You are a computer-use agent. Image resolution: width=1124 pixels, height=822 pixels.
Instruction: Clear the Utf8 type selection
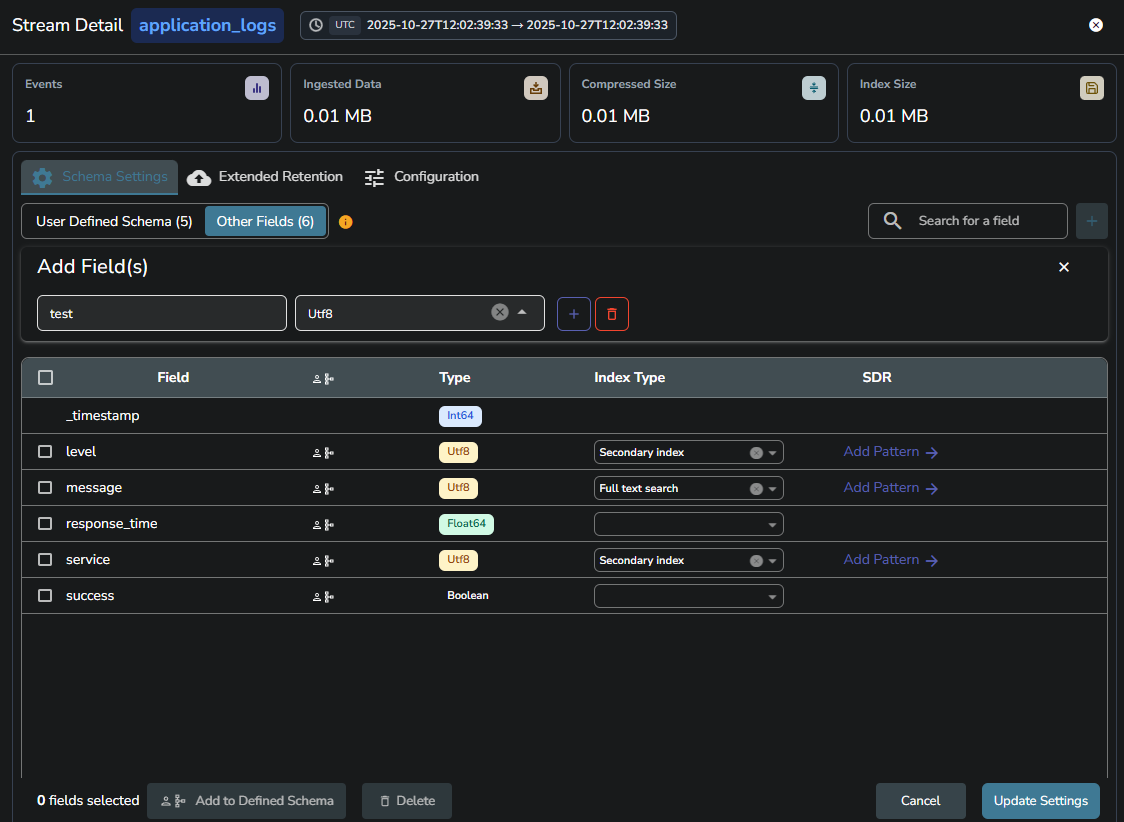pos(500,312)
